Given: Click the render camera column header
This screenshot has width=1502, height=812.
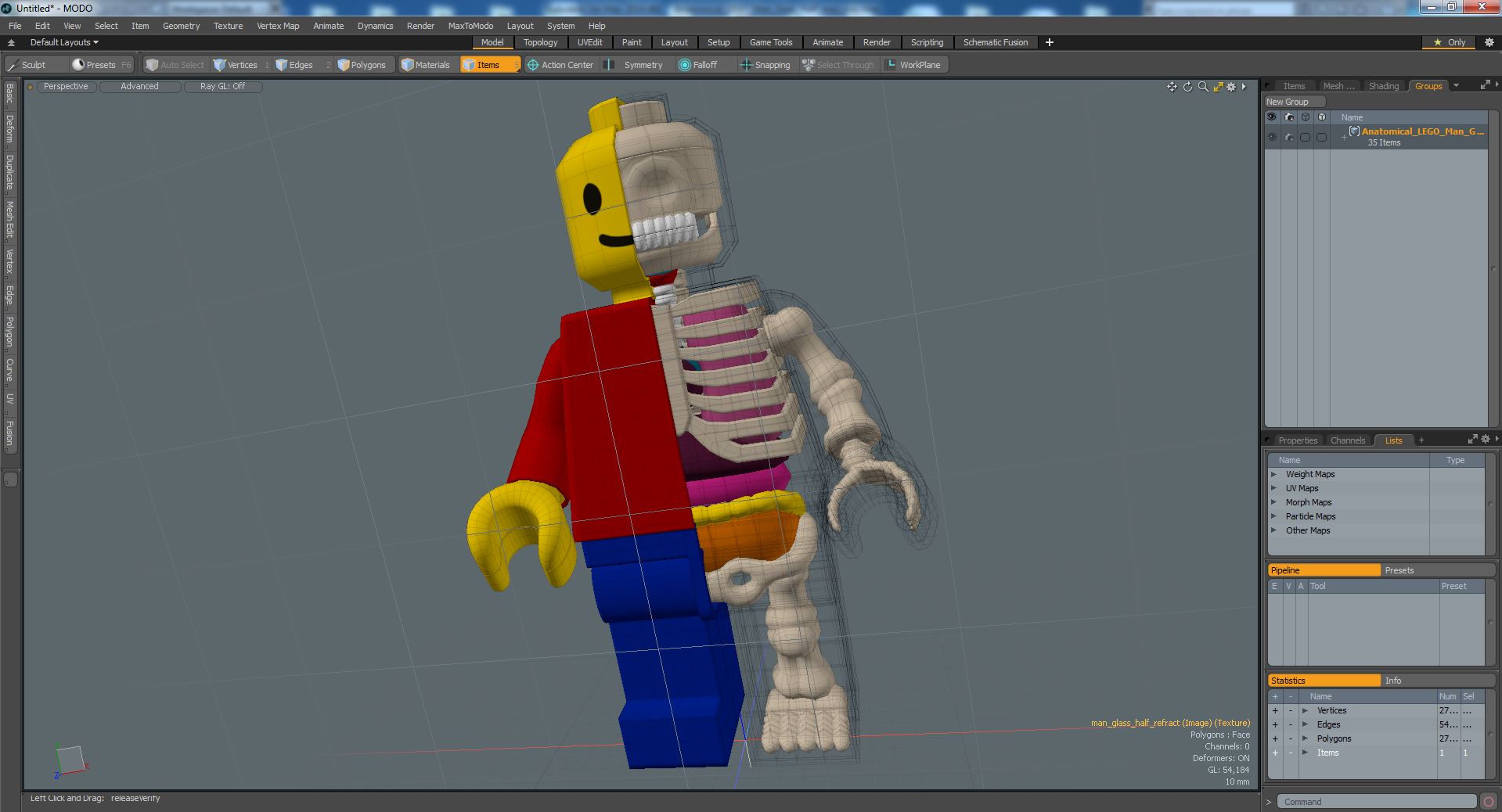Looking at the screenshot, I should click(1289, 117).
